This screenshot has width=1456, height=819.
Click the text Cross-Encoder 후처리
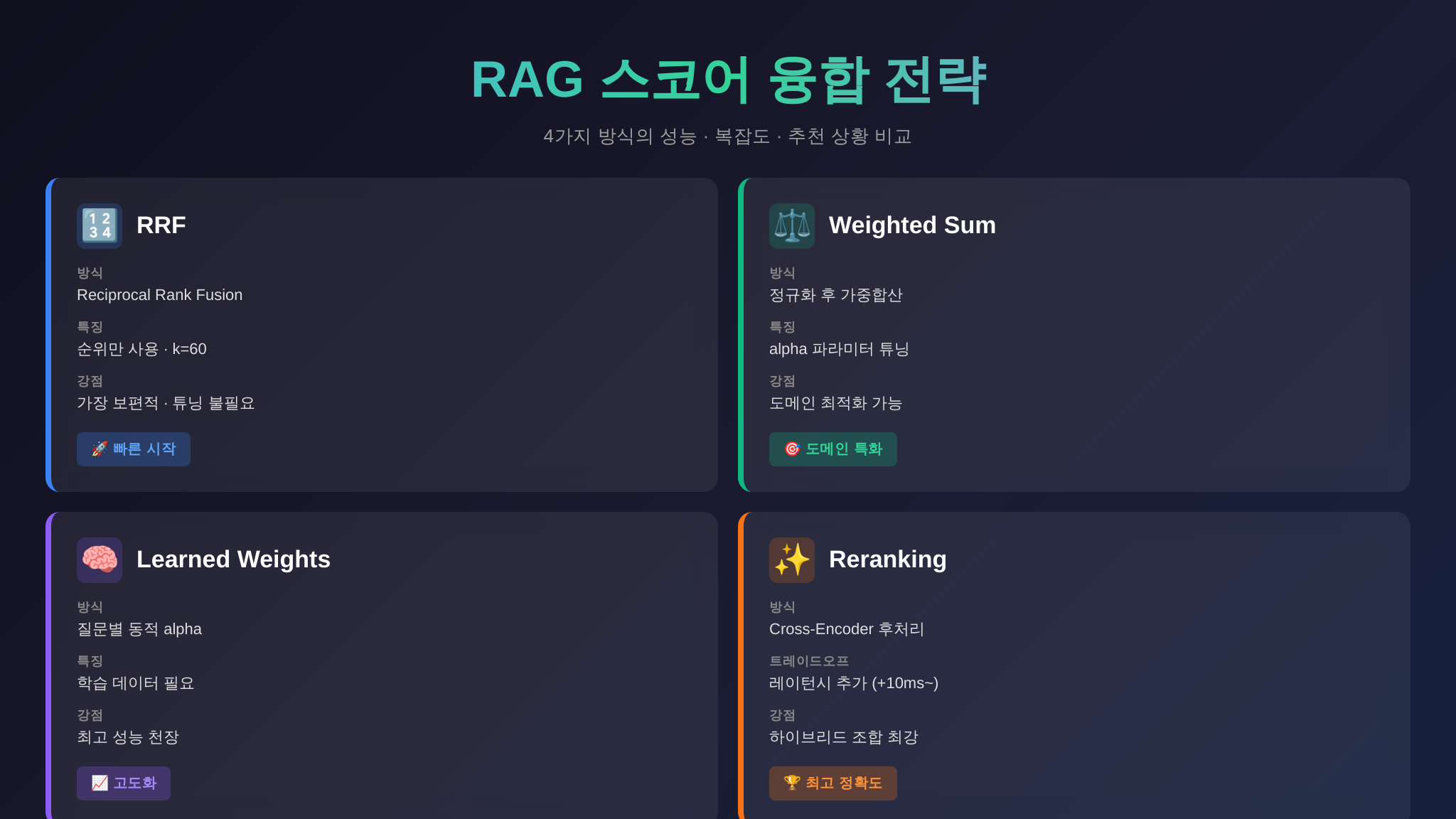click(x=847, y=629)
